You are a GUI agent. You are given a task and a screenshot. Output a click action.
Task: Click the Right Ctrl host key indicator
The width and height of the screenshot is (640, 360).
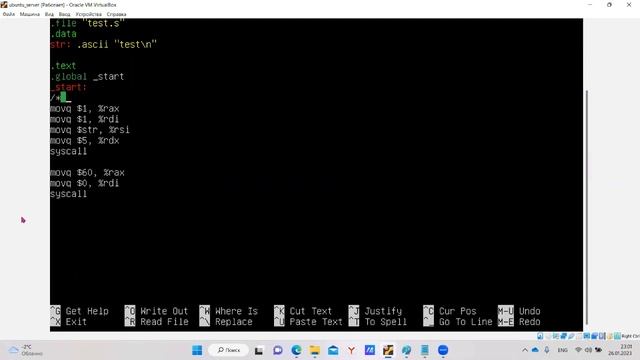click(630, 336)
